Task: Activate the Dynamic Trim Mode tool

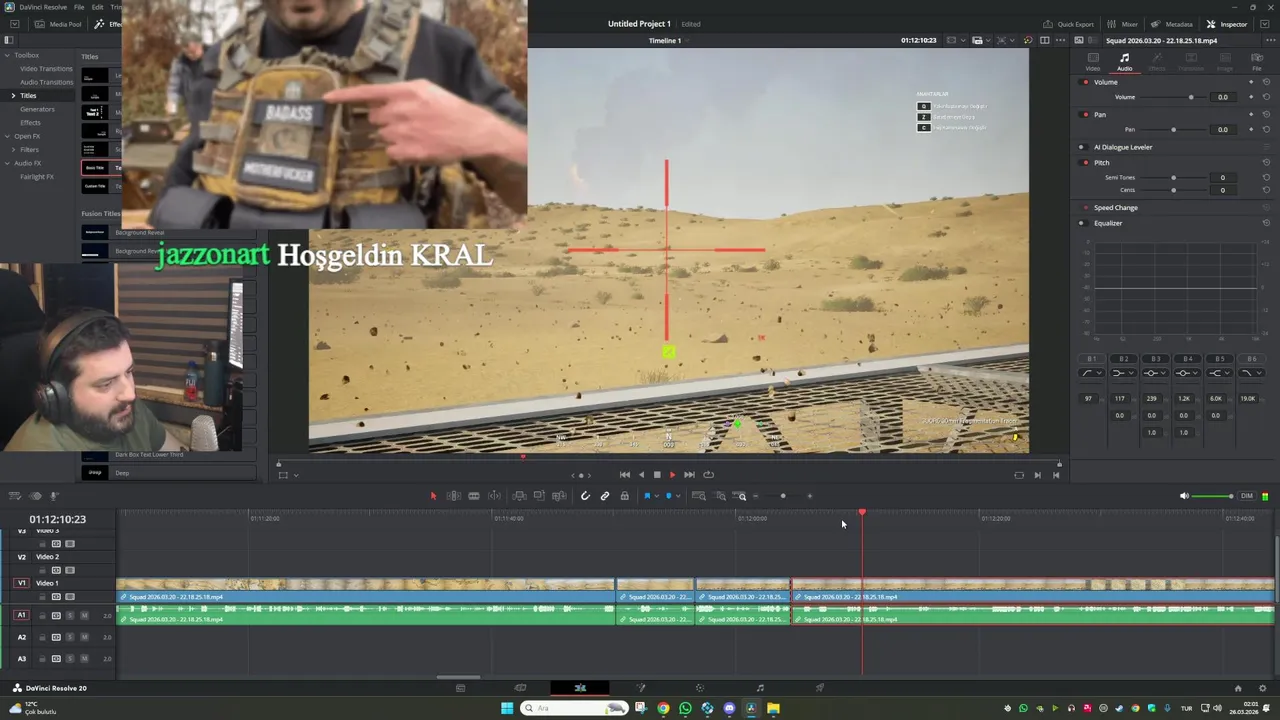Action: pos(474,496)
